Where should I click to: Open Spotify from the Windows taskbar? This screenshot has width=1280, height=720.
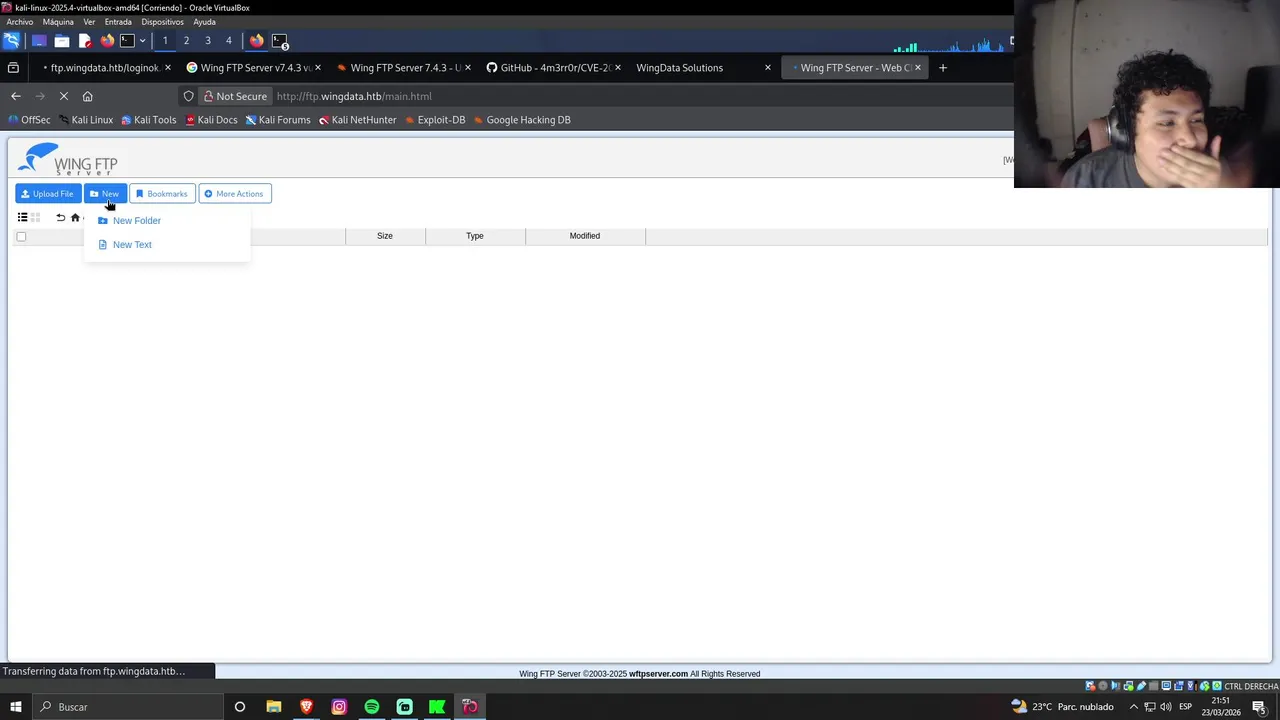pyautogui.click(x=372, y=707)
